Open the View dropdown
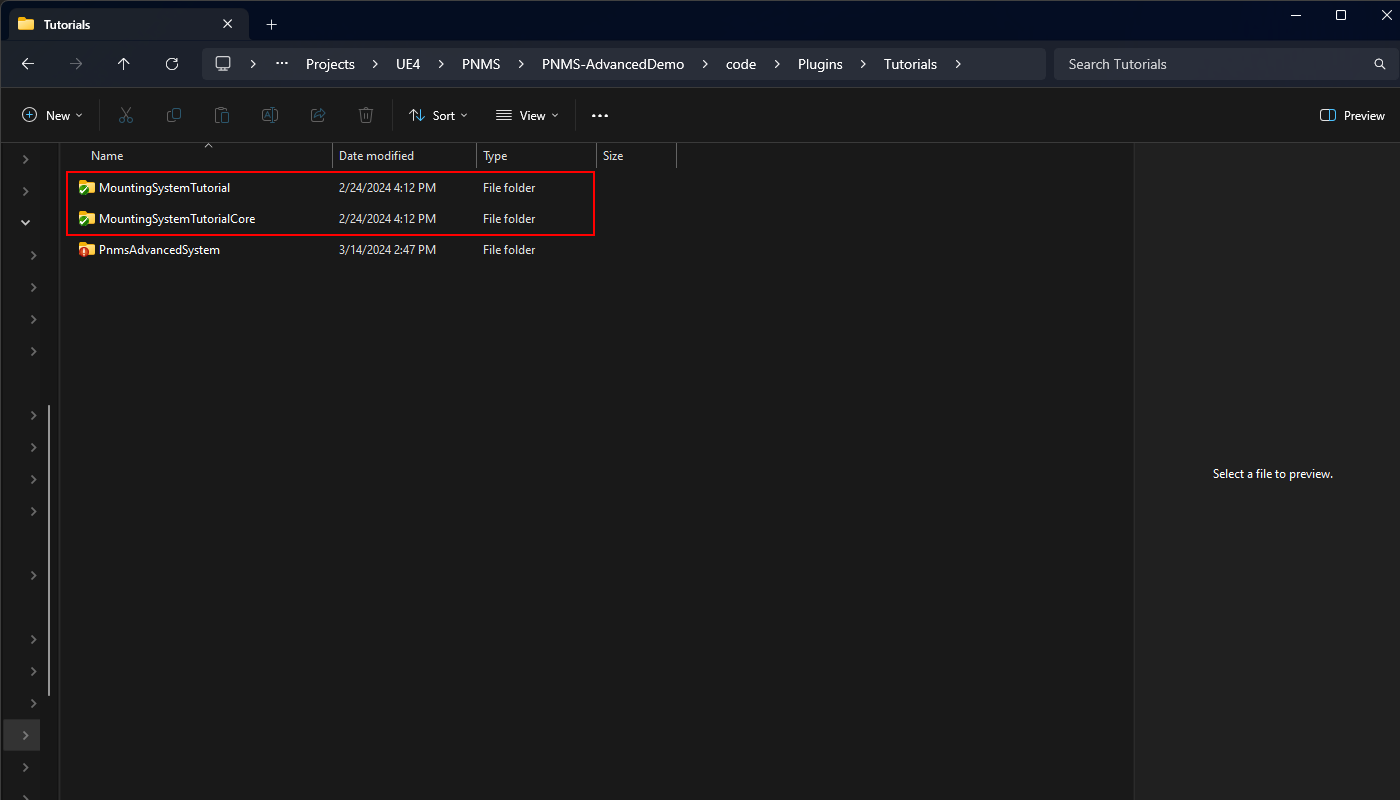This screenshot has width=1400, height=800. [527, 116]
